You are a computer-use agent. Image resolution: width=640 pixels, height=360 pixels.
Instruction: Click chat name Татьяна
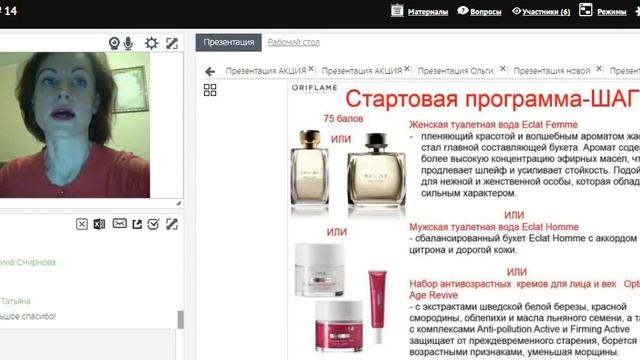(x=16, y=301)
